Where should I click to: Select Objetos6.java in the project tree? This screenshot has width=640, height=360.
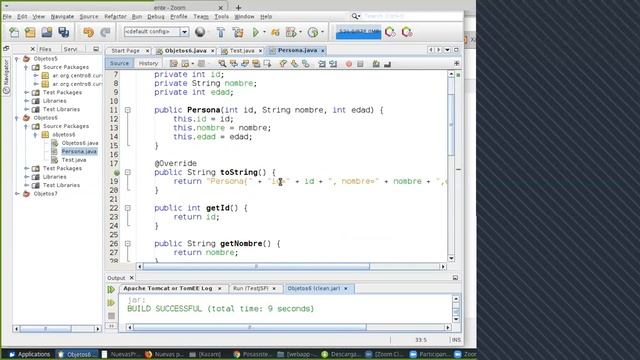click(80, 143)
